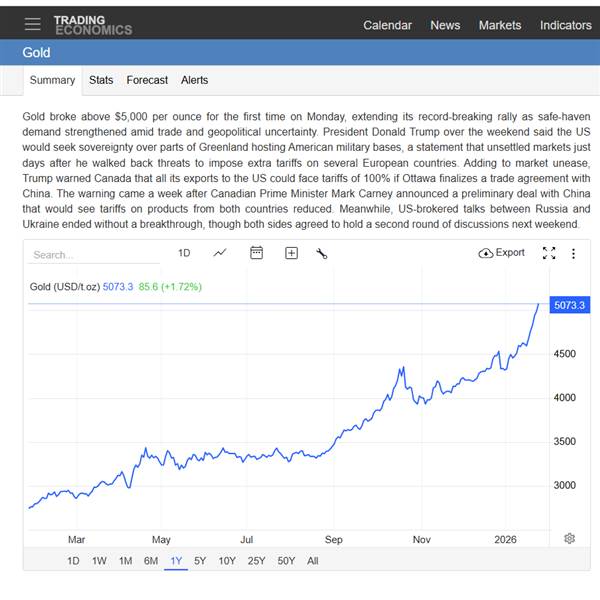Click the 5073.3 price marker on axis
This screenshot has height=600, width=600.
coord(569,305)
